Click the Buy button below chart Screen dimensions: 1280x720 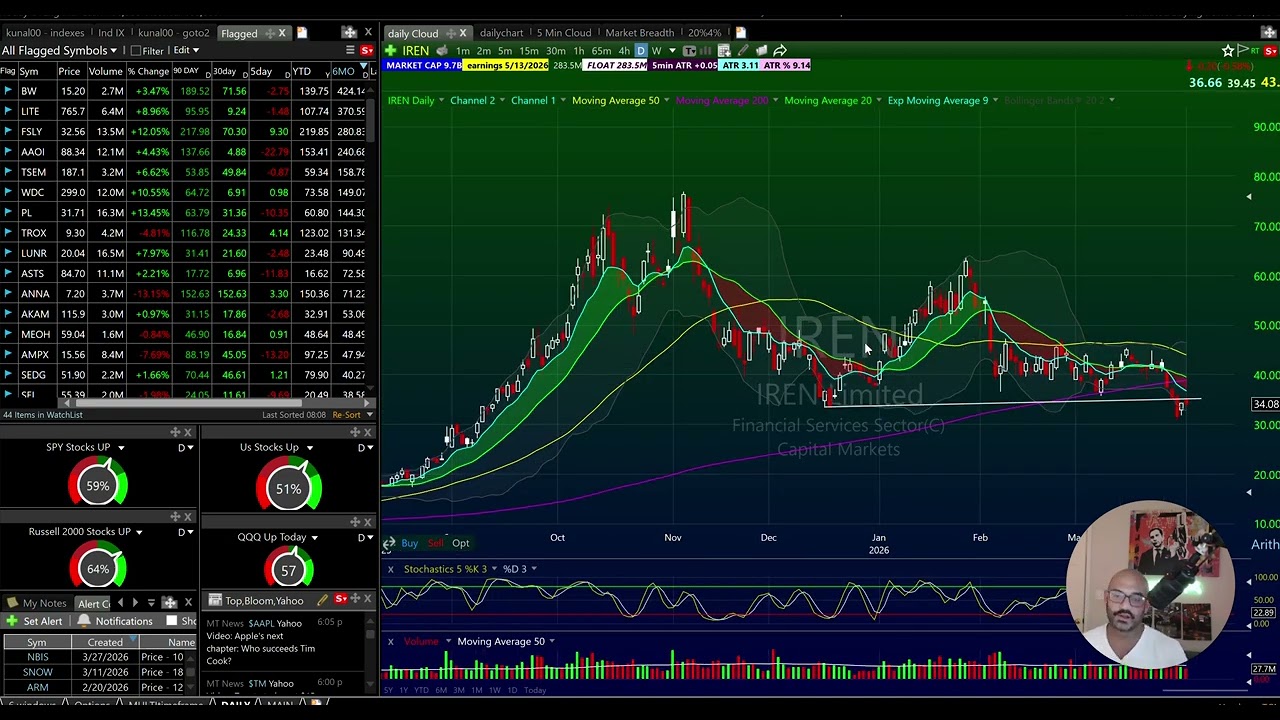(409, 543)
